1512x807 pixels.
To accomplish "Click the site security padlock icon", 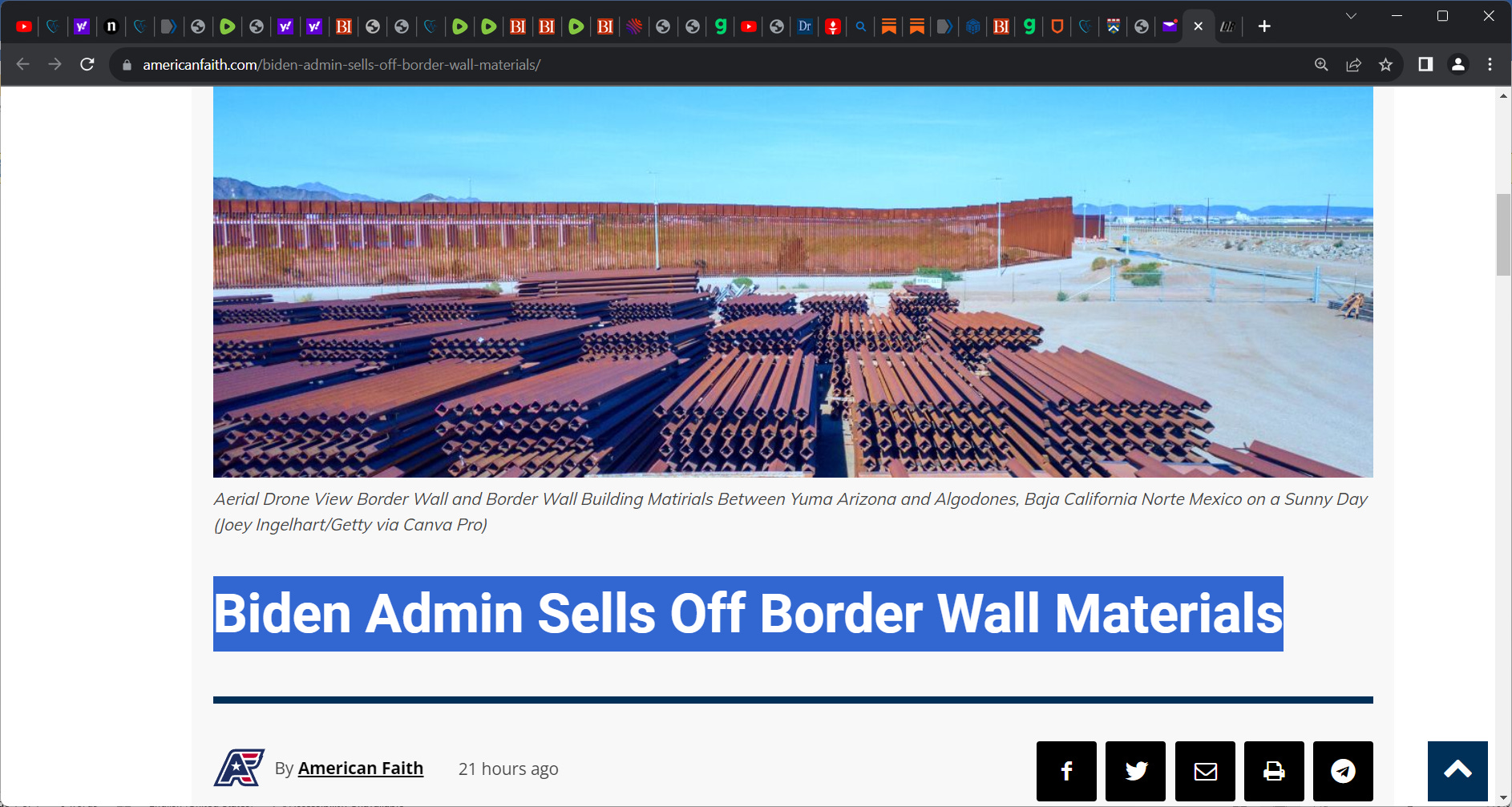I will 126,64.
